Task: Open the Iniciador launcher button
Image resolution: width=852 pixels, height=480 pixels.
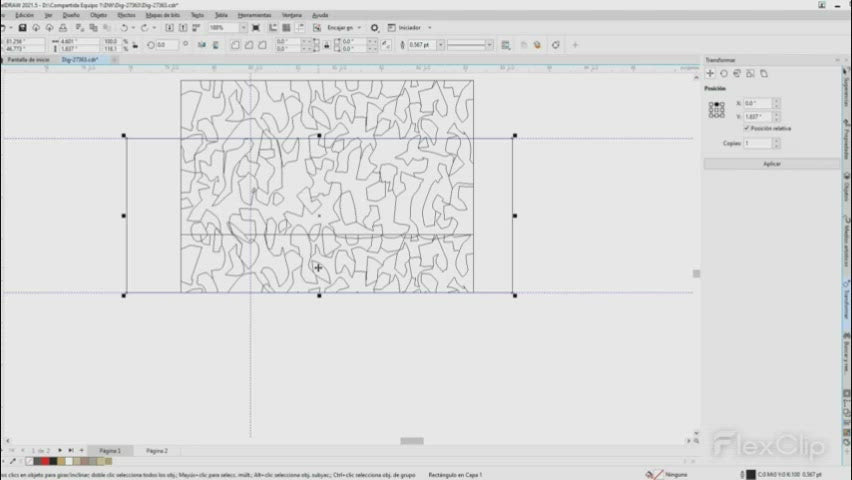Action: [410, 28]
